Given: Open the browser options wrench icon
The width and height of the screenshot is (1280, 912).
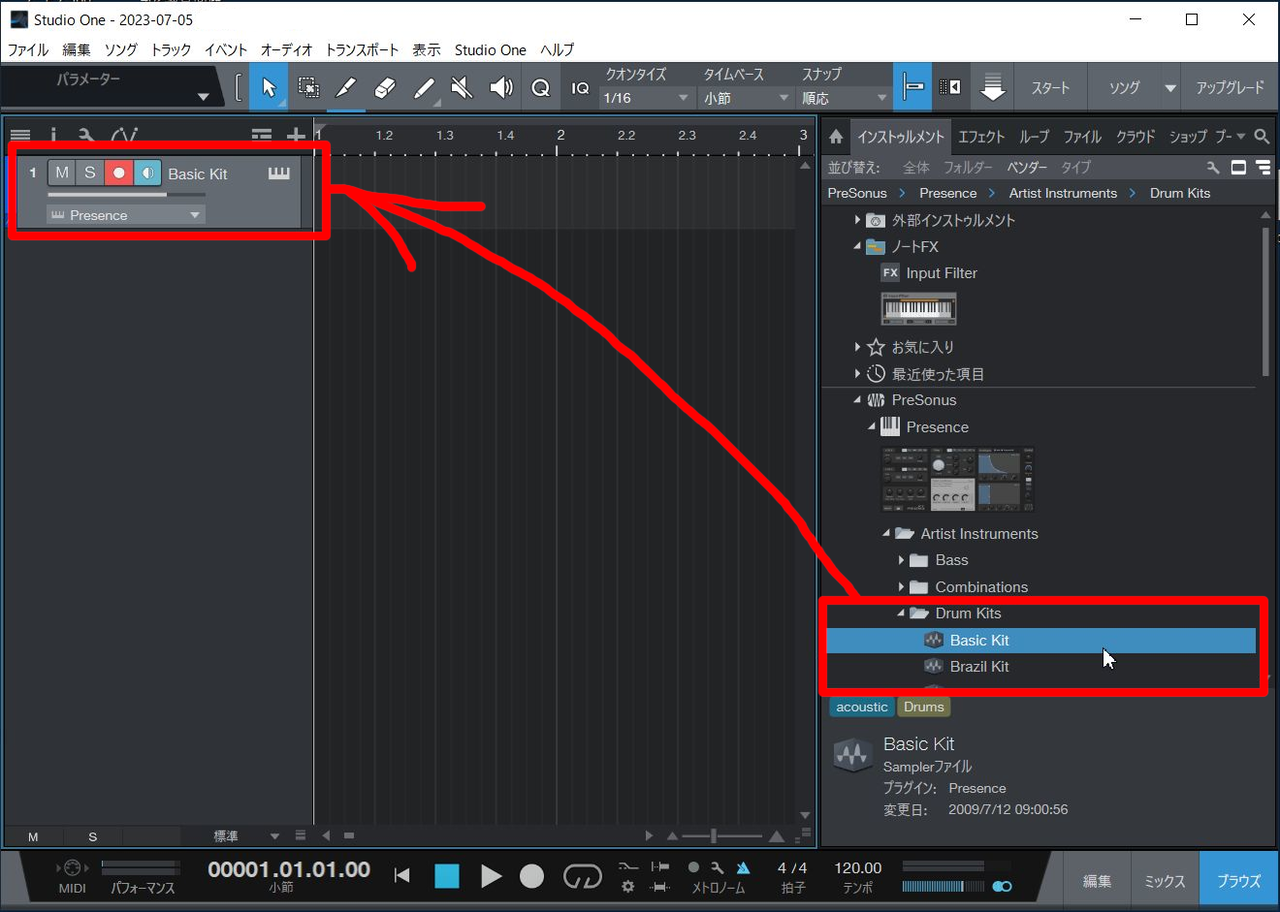Looking at the screenshot, I should (1213, 167).
